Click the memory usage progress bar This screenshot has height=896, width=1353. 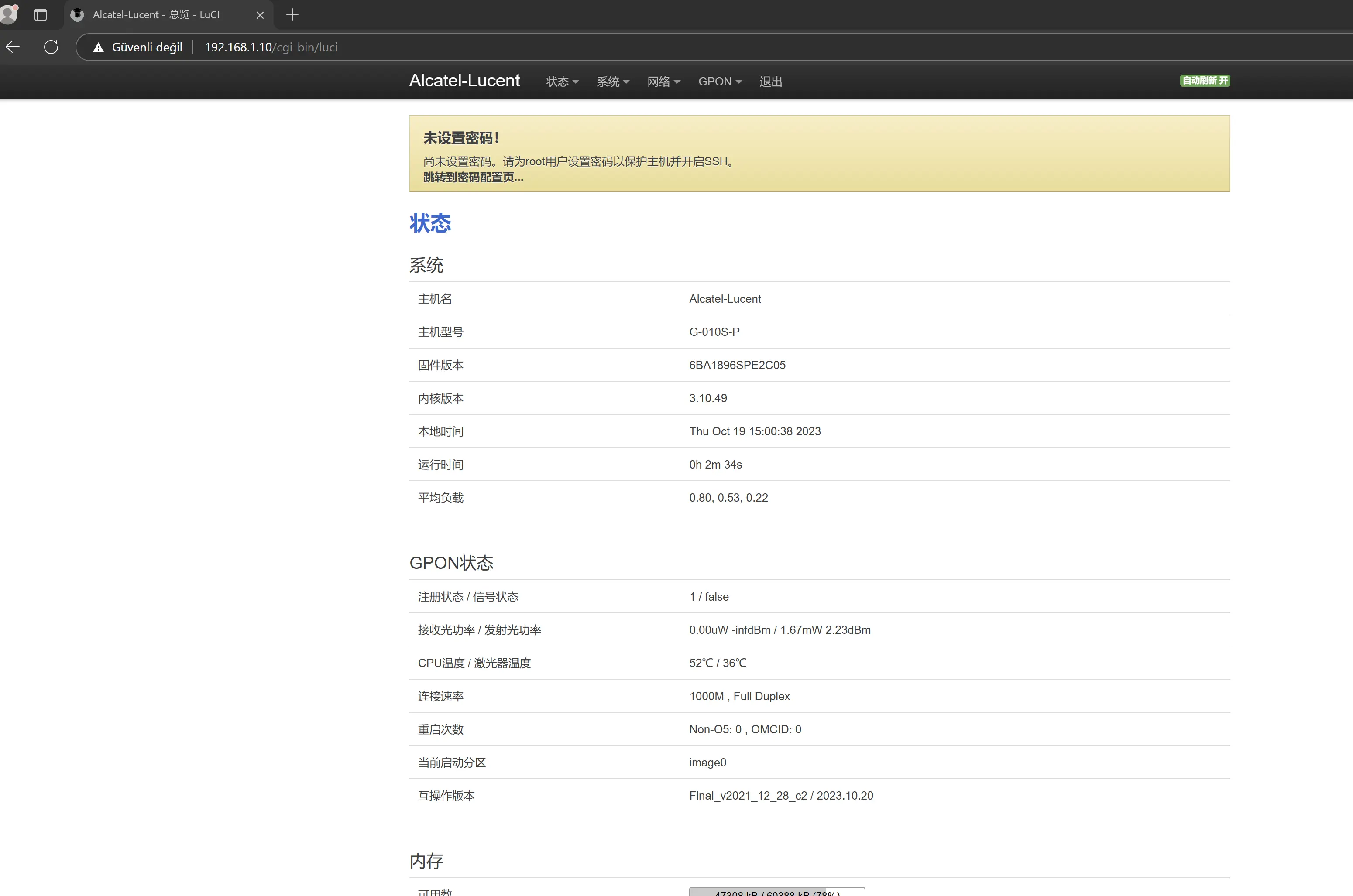tap(777, 892)
